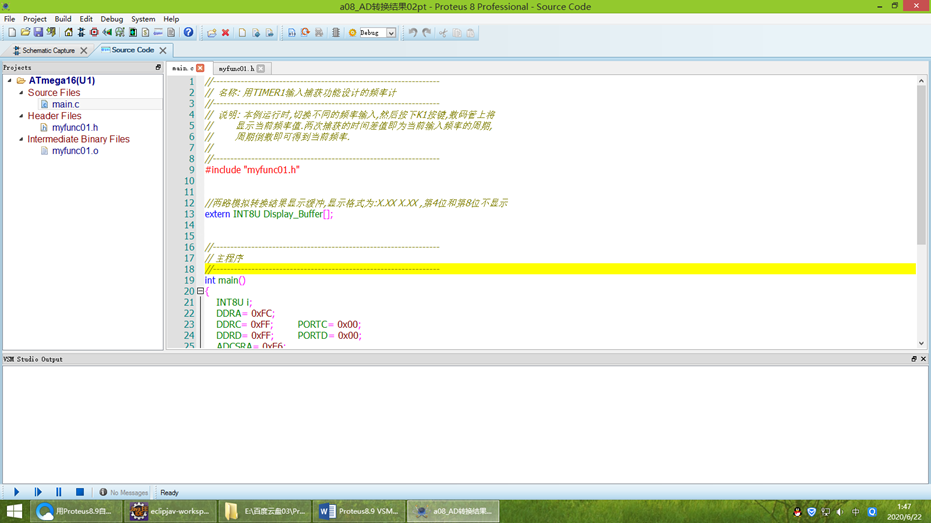The width and height of the screenshot is (931, 524).
Task: Open the Bill of Materials icon
Action: click(x=145, y=33)
